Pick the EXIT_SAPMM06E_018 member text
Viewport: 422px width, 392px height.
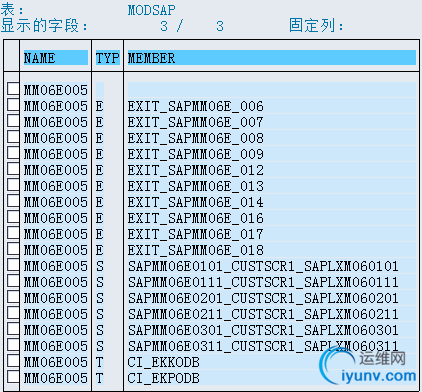tap(196, 250)
